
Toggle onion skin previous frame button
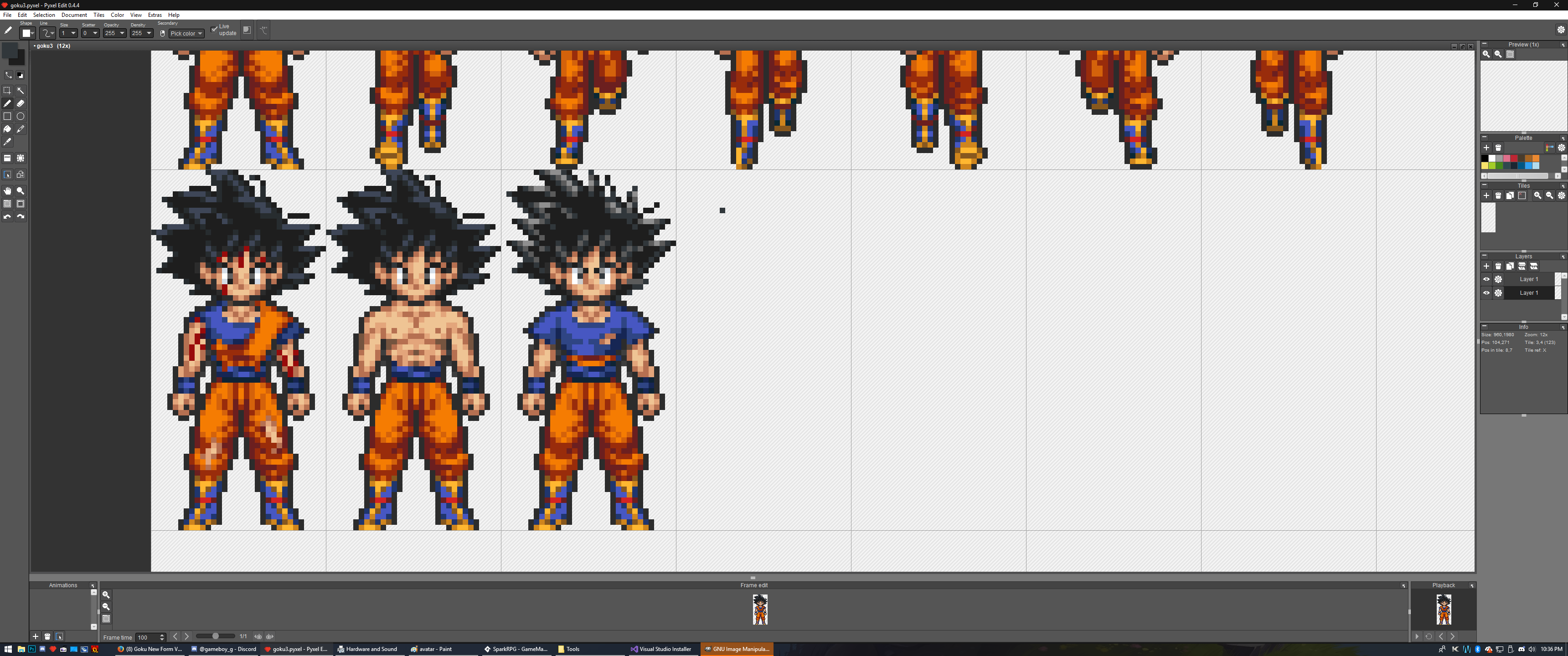pos(258,636)
